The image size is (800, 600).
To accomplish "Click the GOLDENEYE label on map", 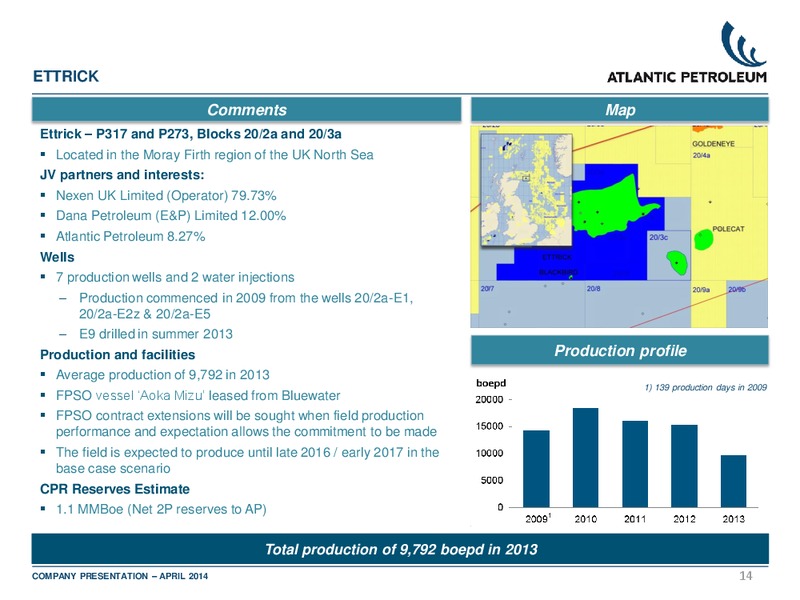I will click(713, 144).
